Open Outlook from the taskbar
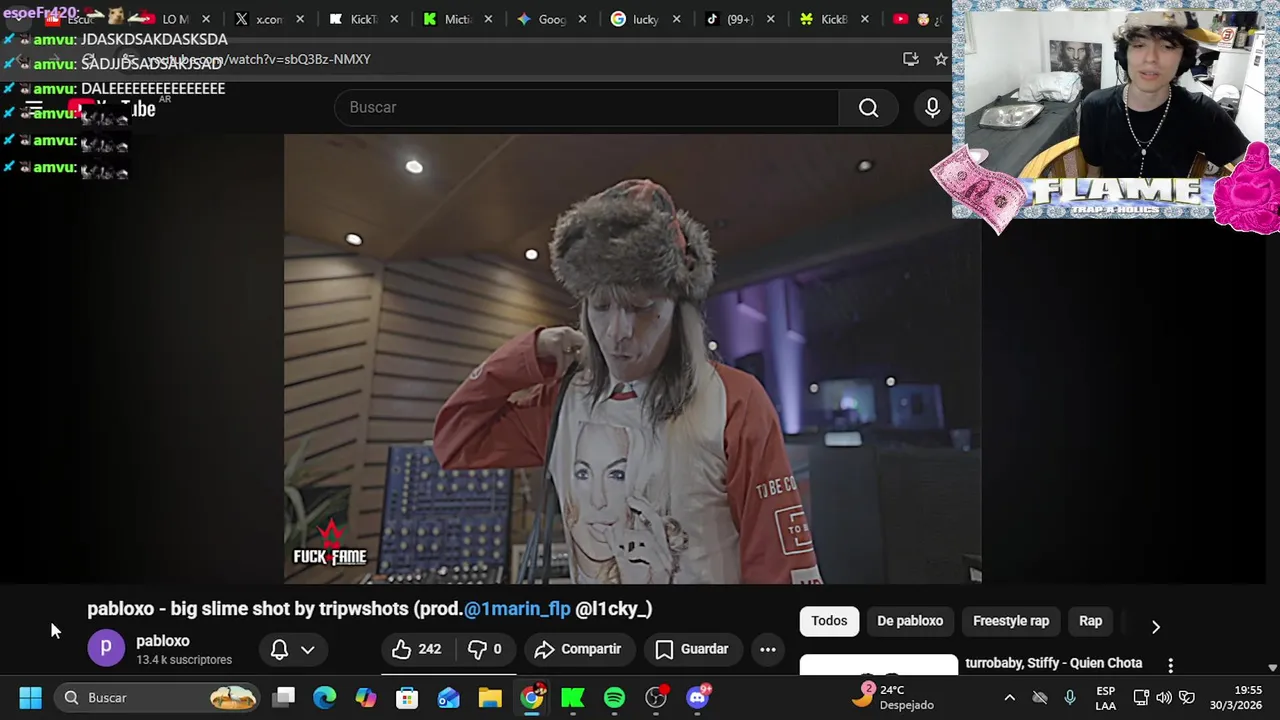This screenshot has width=1280, height=720. [x=448, y=697]
